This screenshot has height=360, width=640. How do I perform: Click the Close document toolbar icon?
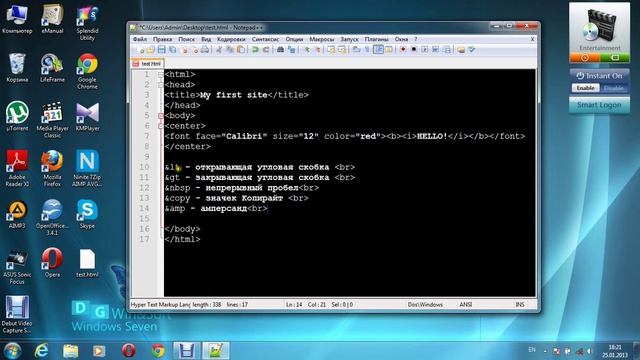(184, 49)
